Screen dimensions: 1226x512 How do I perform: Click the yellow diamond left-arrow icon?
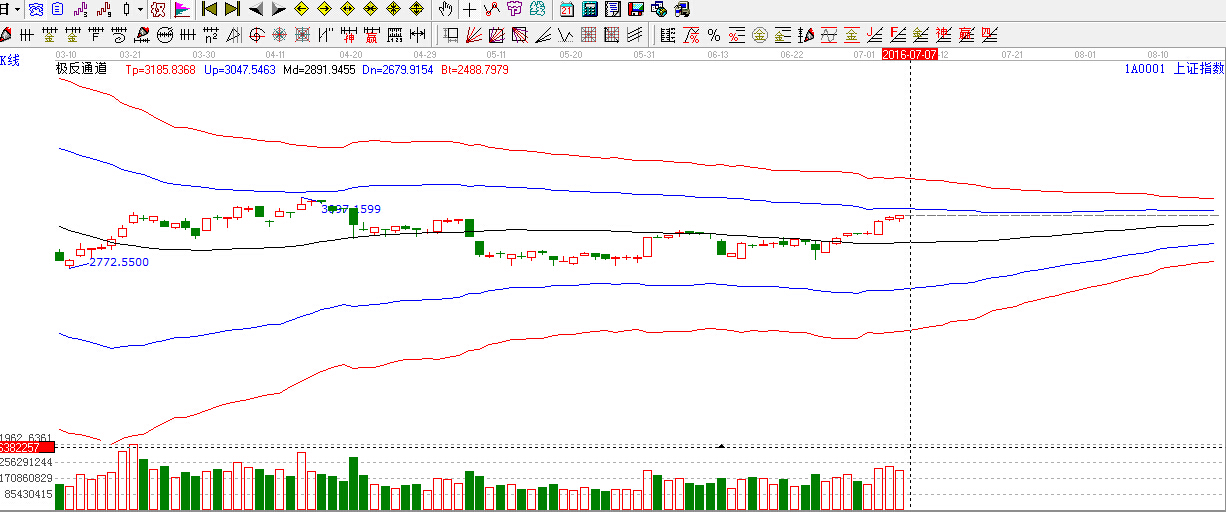[x=301, y=10]
